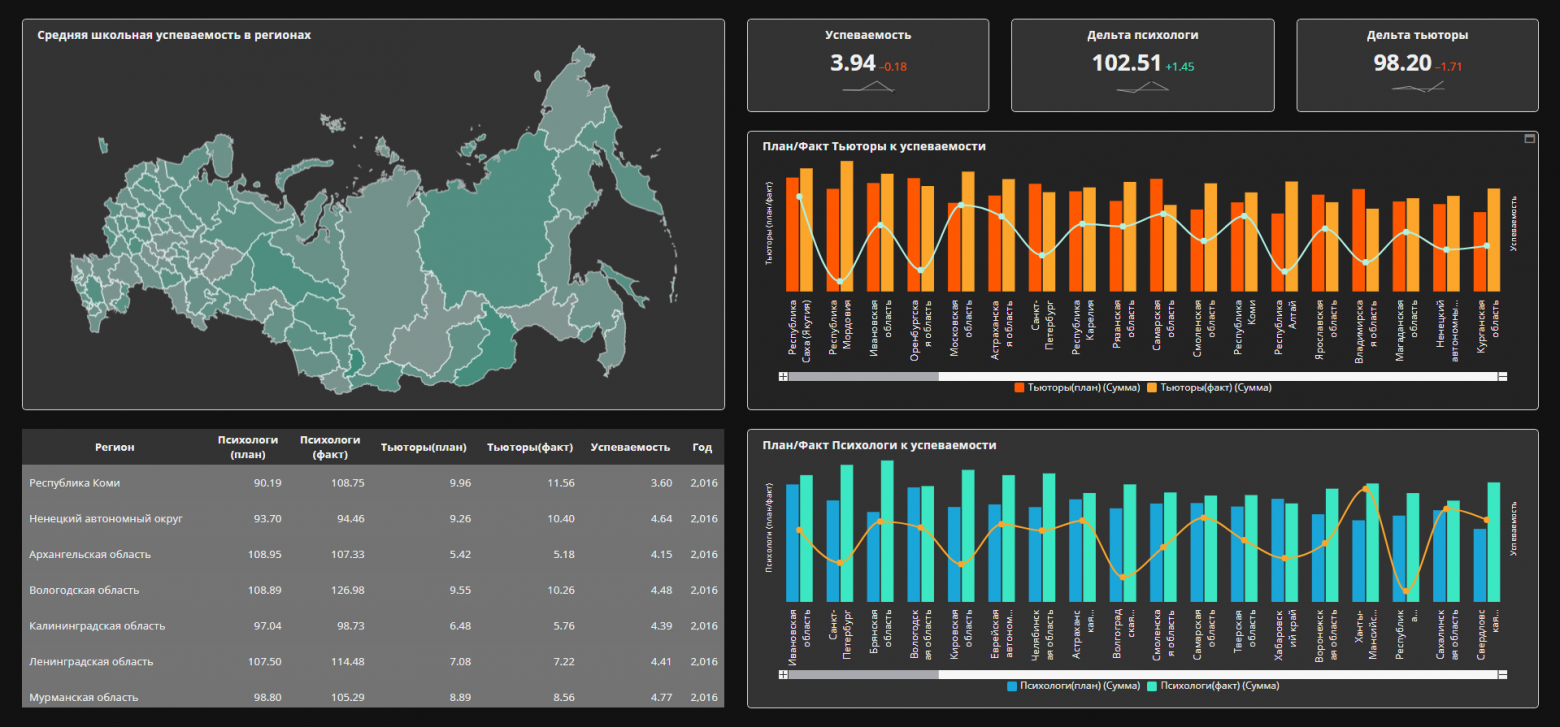
Task: Sort table by Год column header
Action: tap(702, 447)
